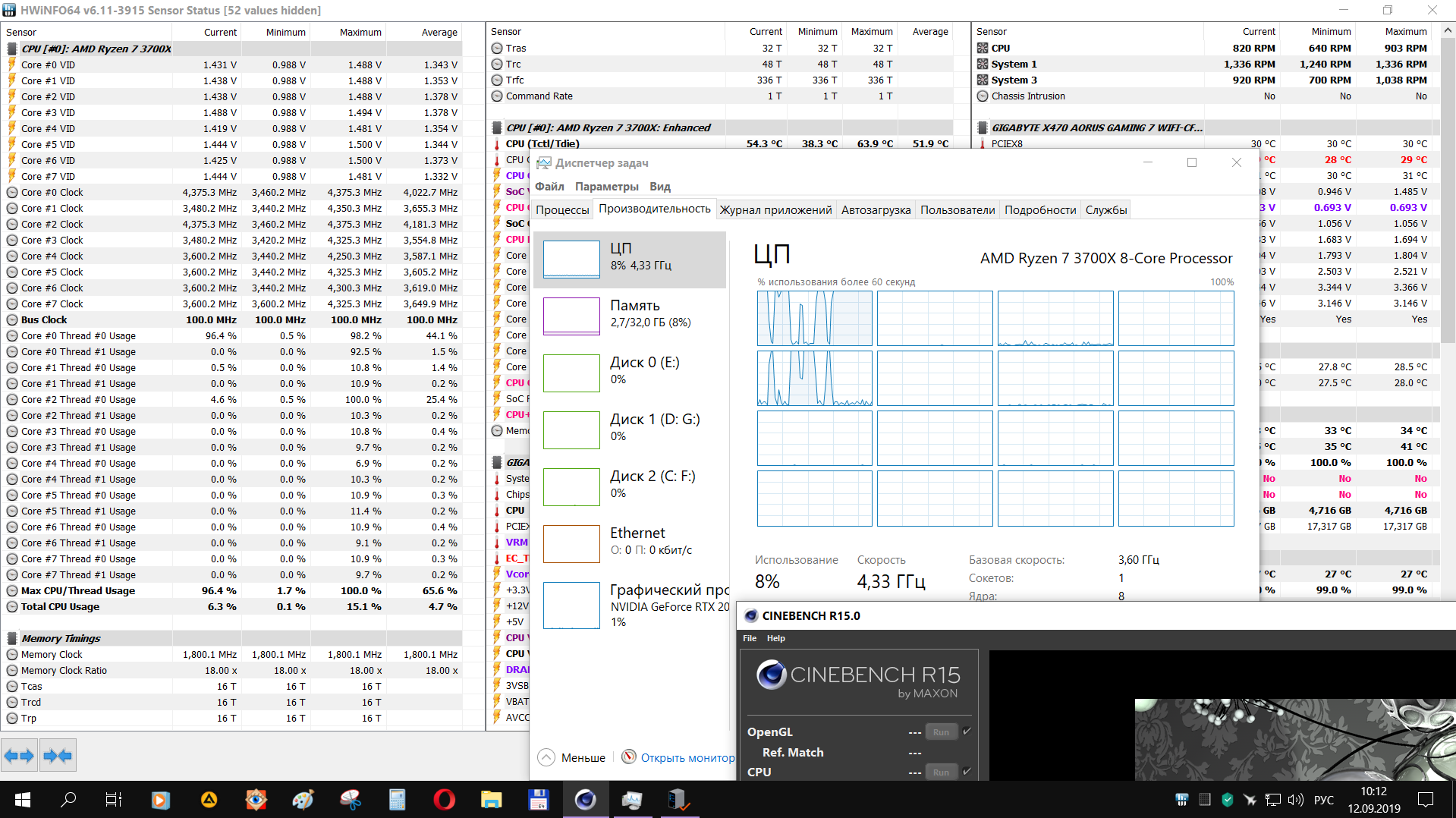Open Calculator from the taskbar
The height and width of the screenshot is (818, 1456).
[x=397, y=799]
